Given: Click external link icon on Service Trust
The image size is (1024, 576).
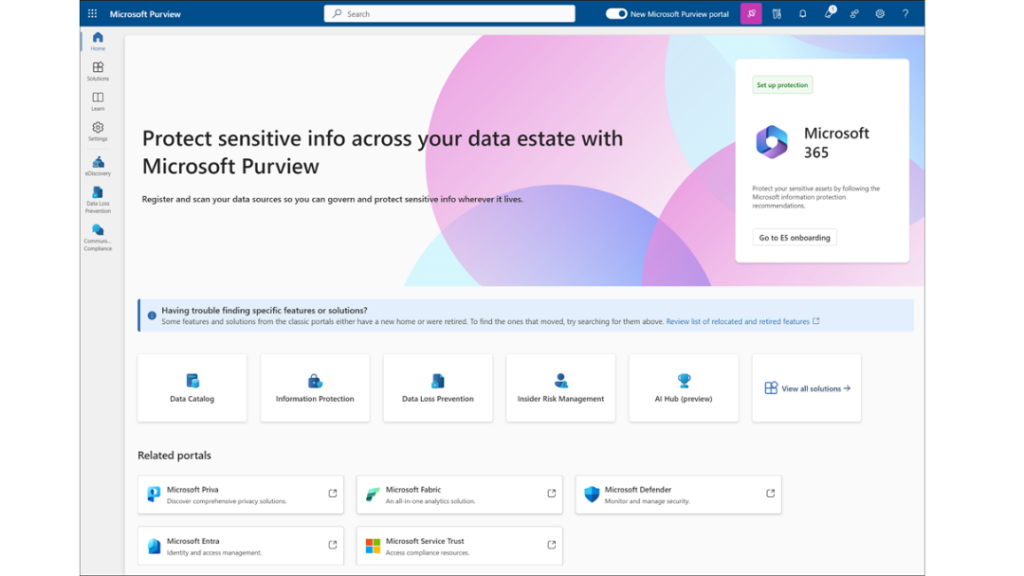Looking at the screenshot, I should coord(551,545).
